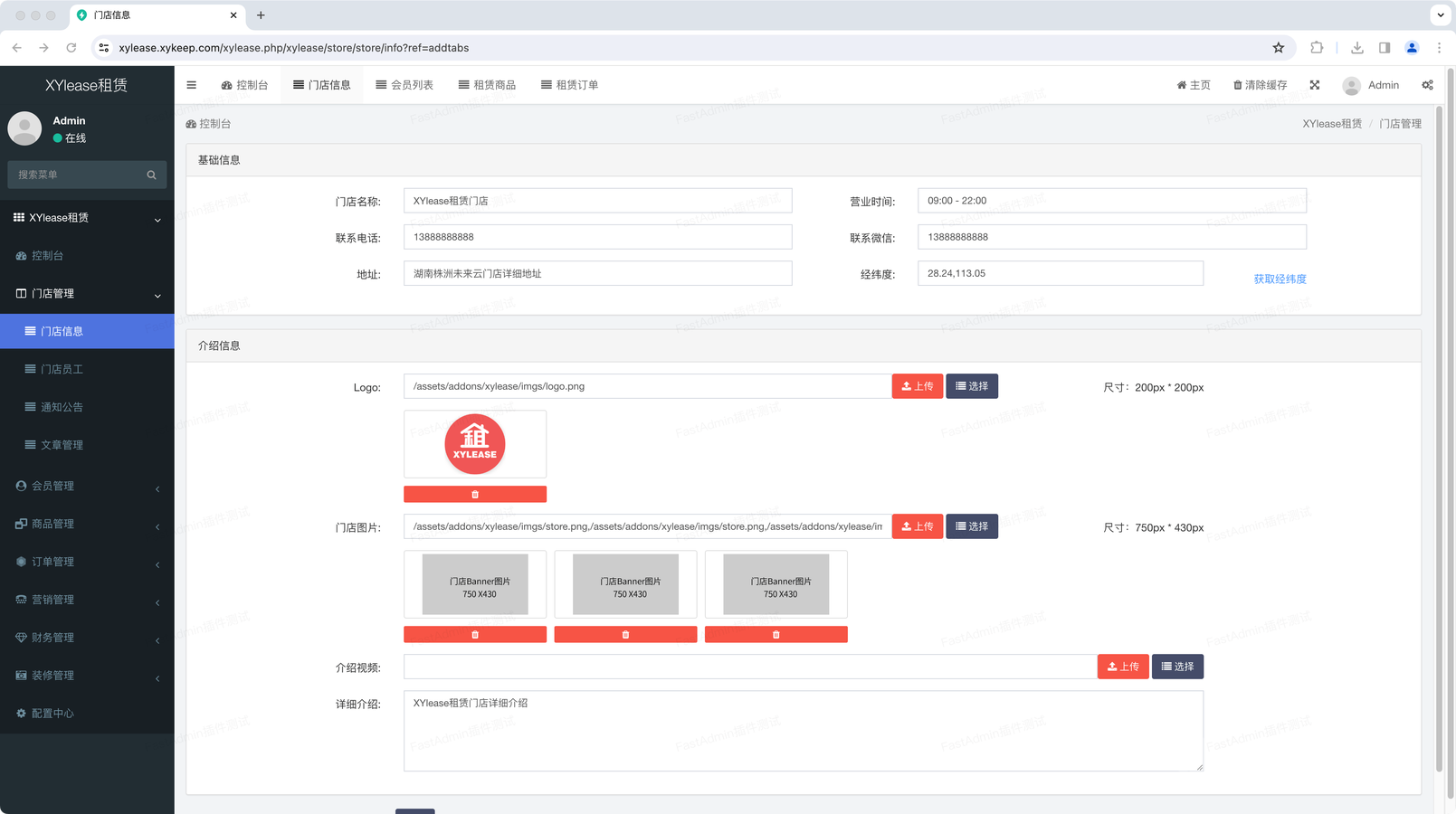The height and width of the screenshot is (814, 1456).
Task: Delete the third store banner image
Action: coord(776,635)
